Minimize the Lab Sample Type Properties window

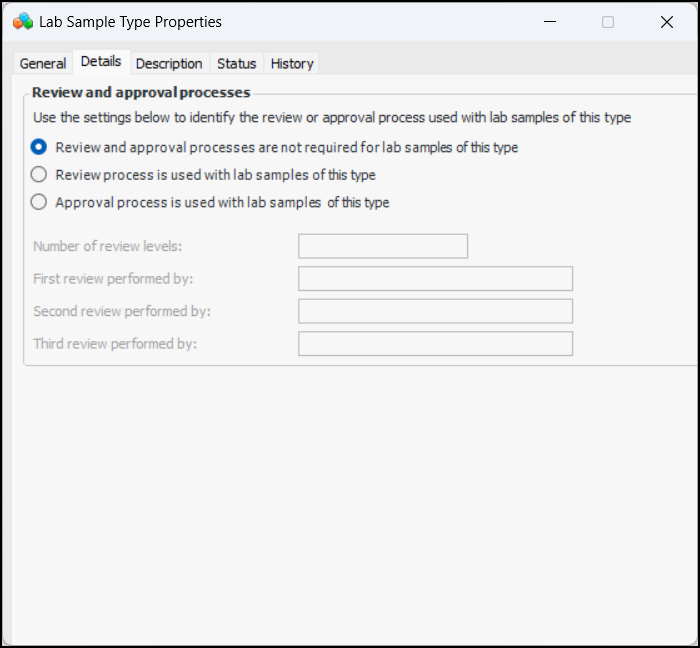point(548,22)
